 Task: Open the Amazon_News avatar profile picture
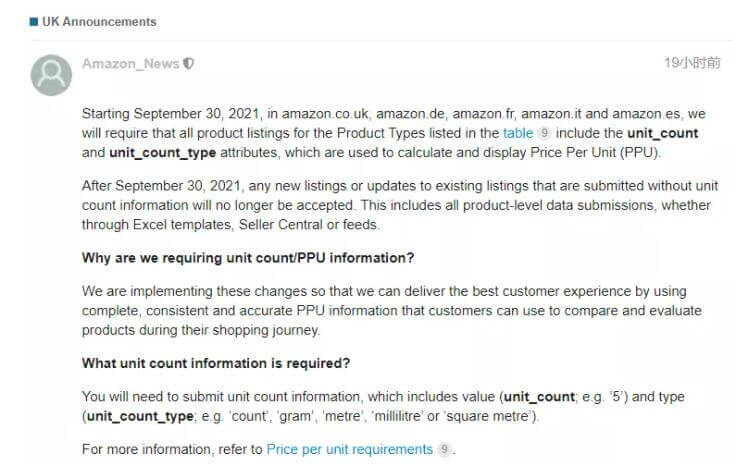51,75
